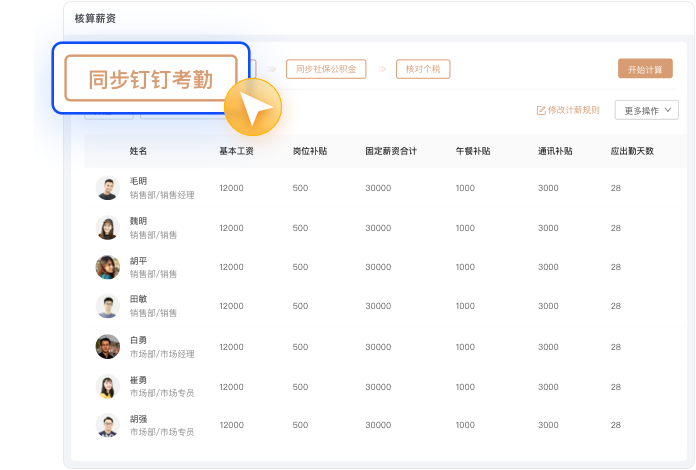Image resolution: width=696 pixels, height=470 pixels.
Task: Click 销售部/销售经理 under 毛明
Action: pyautogui.click(x=162, y=195)
